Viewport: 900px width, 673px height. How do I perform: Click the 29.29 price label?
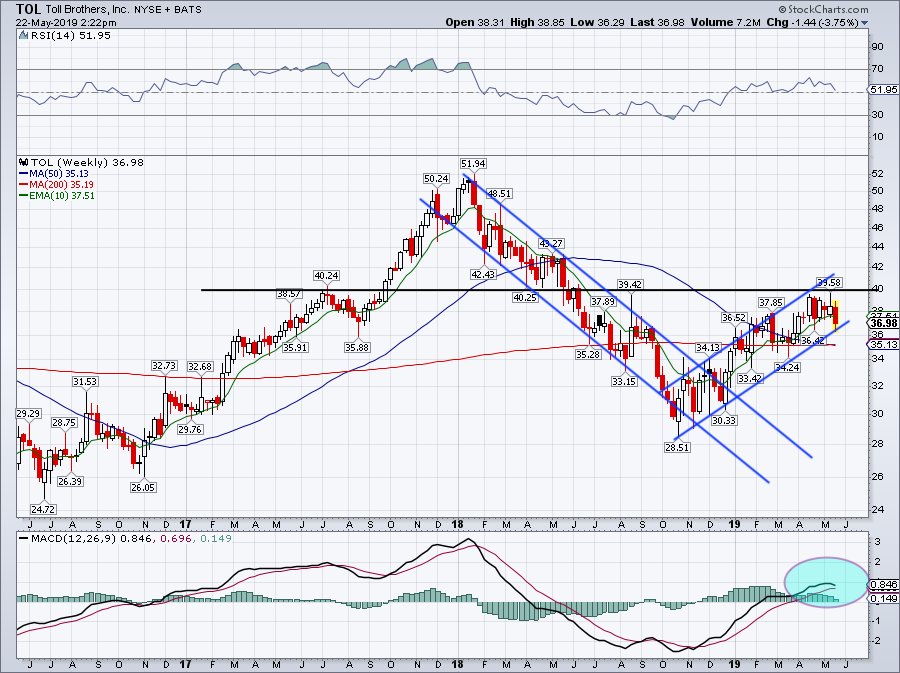[x=28, y=413]
